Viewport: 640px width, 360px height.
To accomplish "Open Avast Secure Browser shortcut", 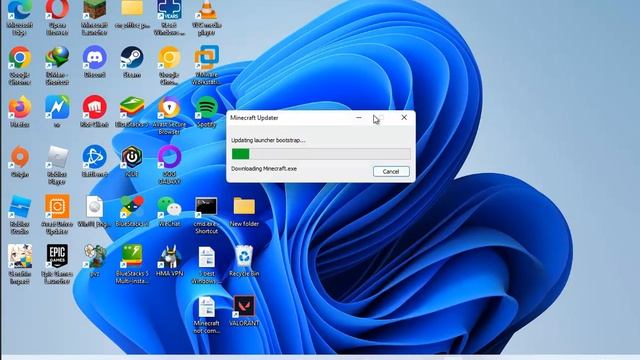I will 169,115.
